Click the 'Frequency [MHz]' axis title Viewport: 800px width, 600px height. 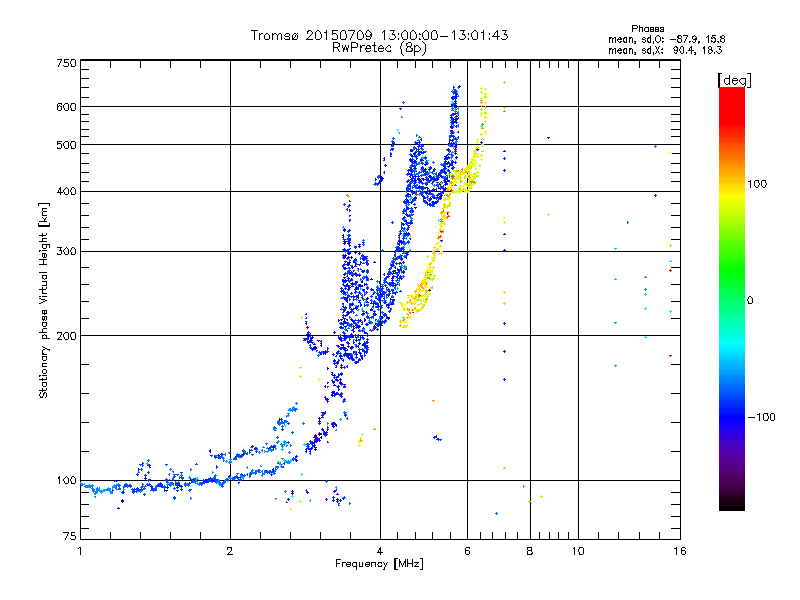[379, 564]
